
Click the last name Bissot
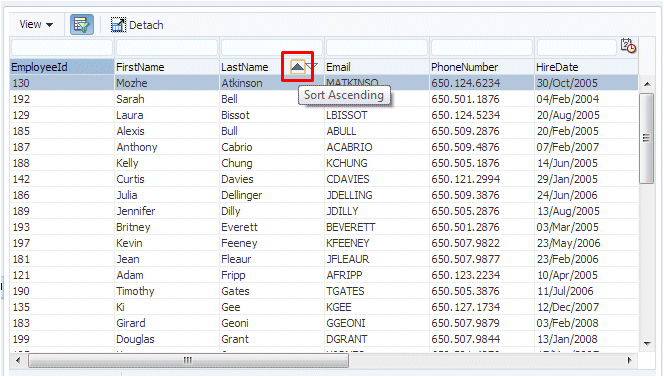235,115
